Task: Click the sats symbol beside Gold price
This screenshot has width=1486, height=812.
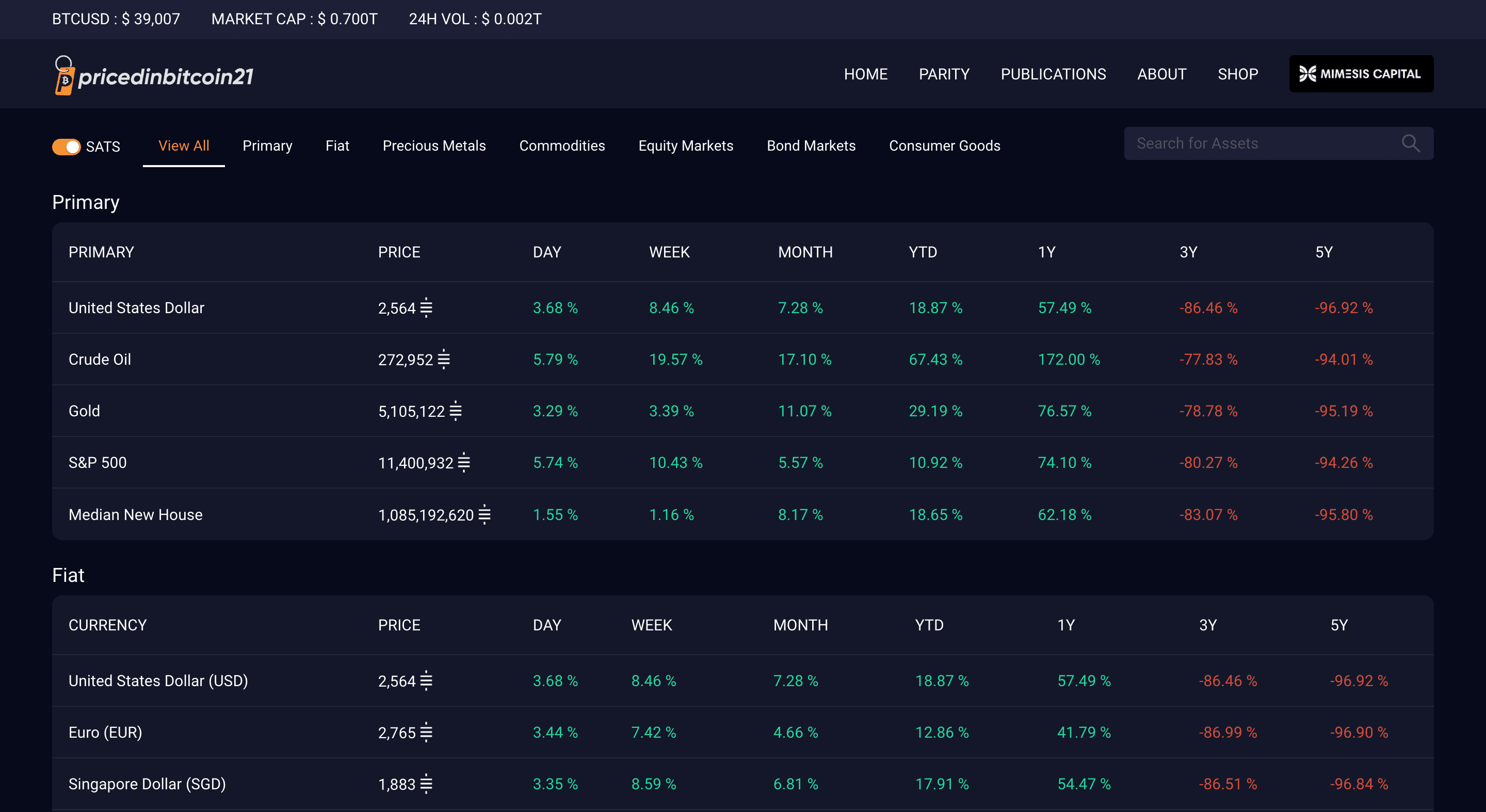Action: (456, 411)
